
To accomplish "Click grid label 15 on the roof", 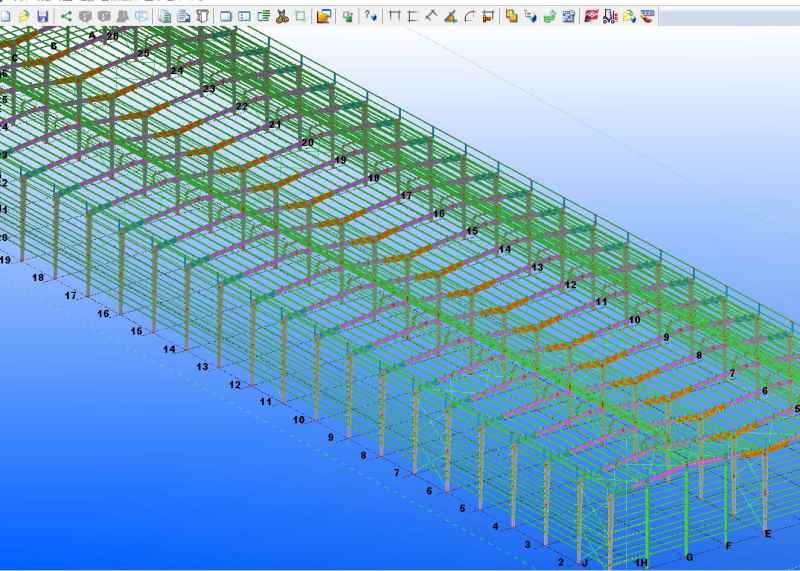I will (472, 232).
